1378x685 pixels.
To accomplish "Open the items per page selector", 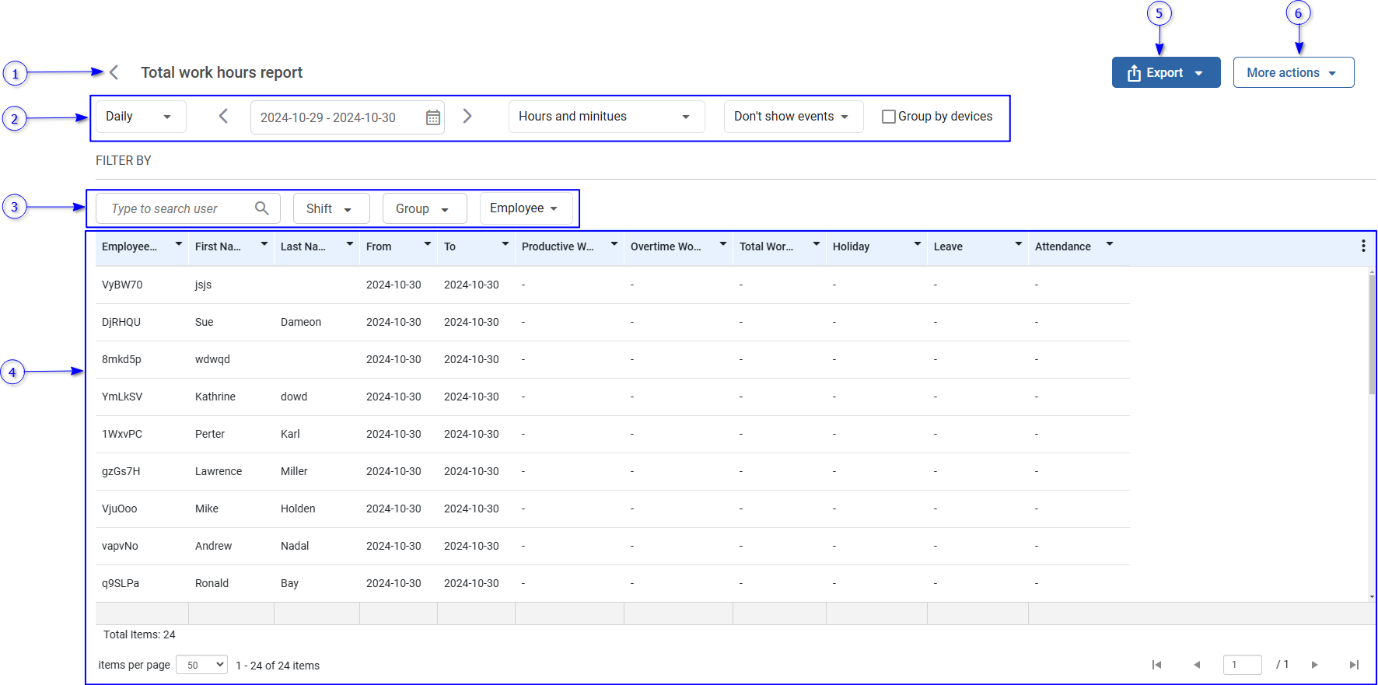I will pos(201,665).
